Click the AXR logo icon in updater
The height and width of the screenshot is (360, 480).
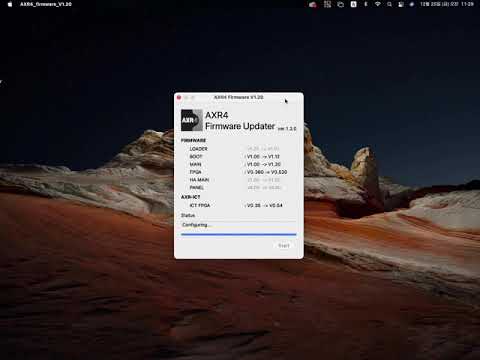tap(192, 120)
